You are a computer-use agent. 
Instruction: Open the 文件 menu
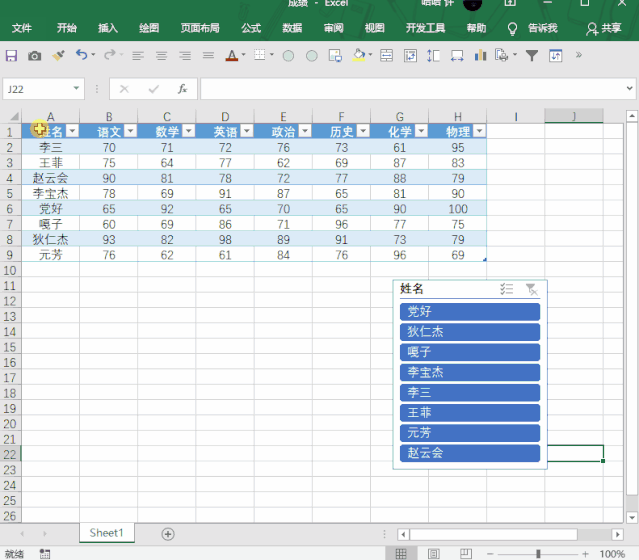(x=22, y=28)
